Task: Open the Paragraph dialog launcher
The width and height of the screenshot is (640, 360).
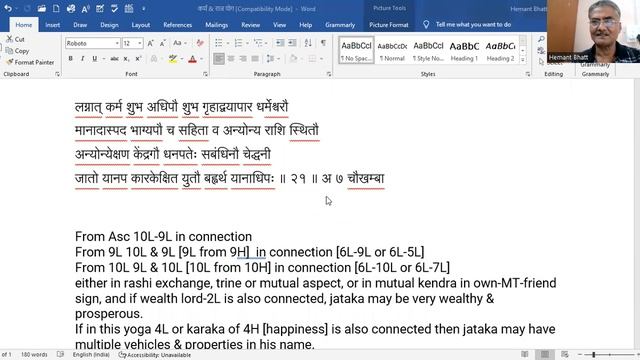Action: 329,74
